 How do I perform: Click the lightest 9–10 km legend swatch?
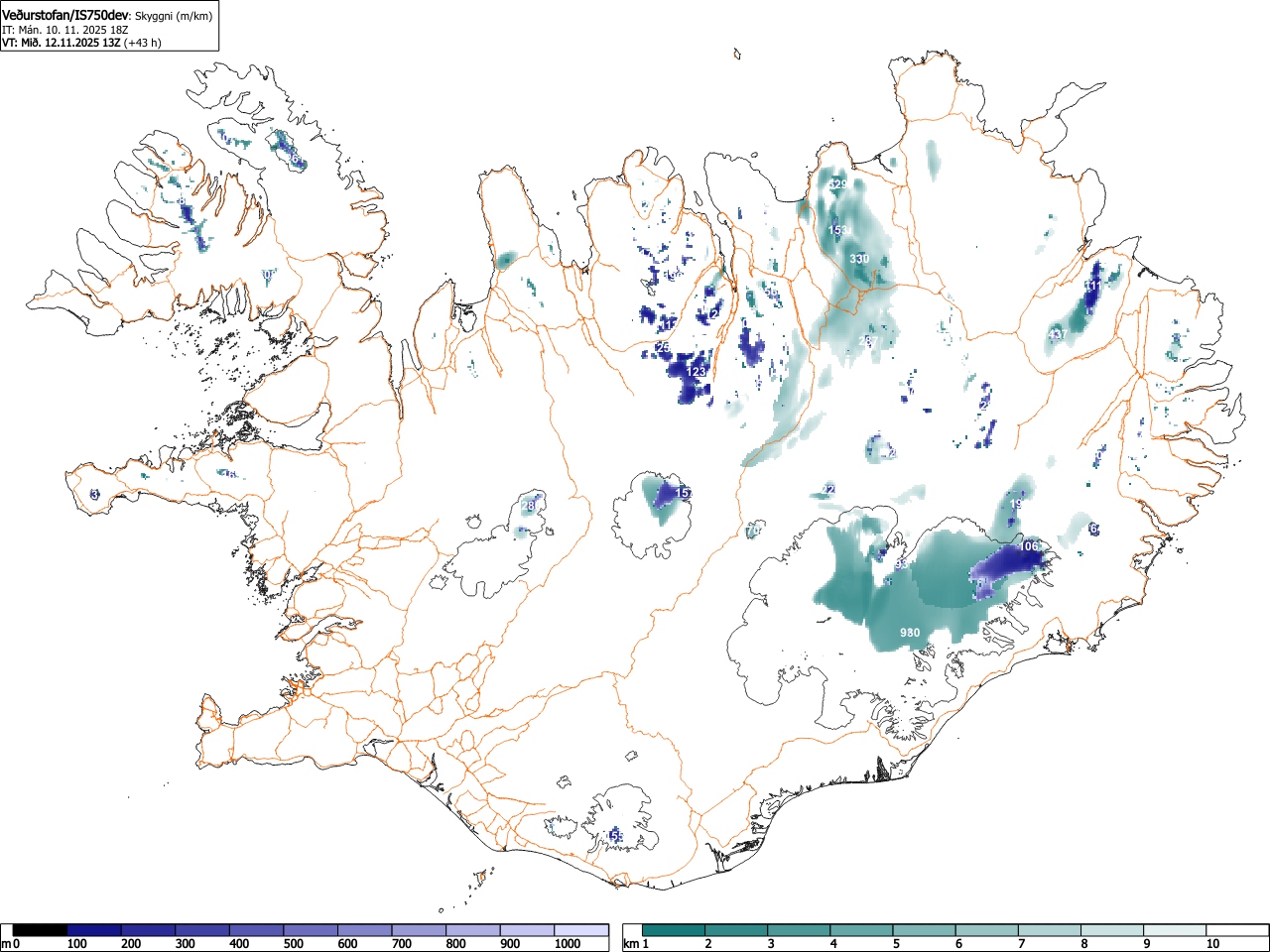1174,930
